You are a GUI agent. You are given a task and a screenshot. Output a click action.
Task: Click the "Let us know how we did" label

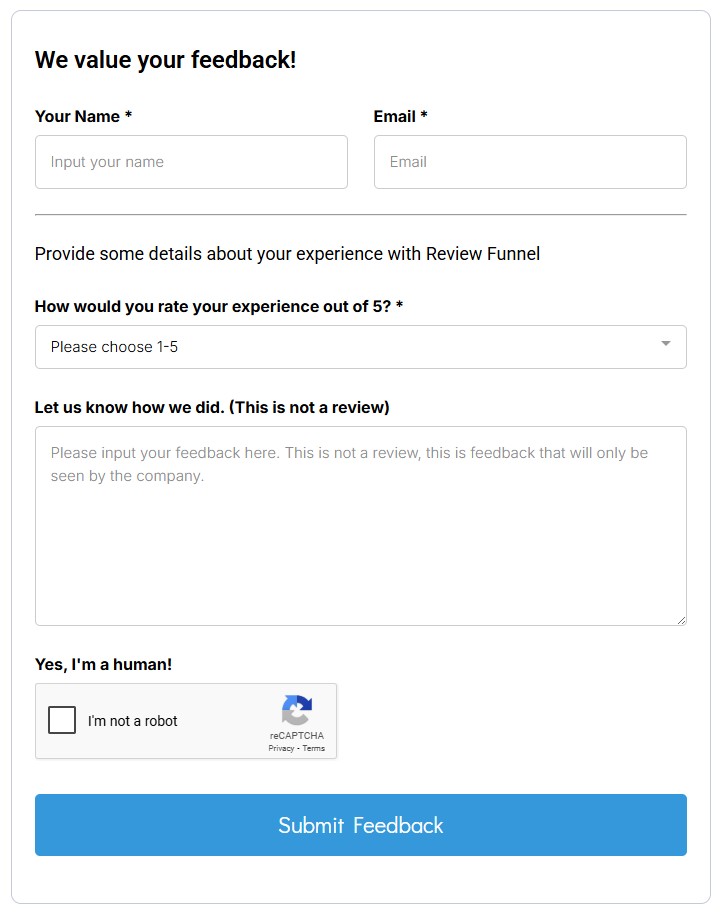point(212,407)
